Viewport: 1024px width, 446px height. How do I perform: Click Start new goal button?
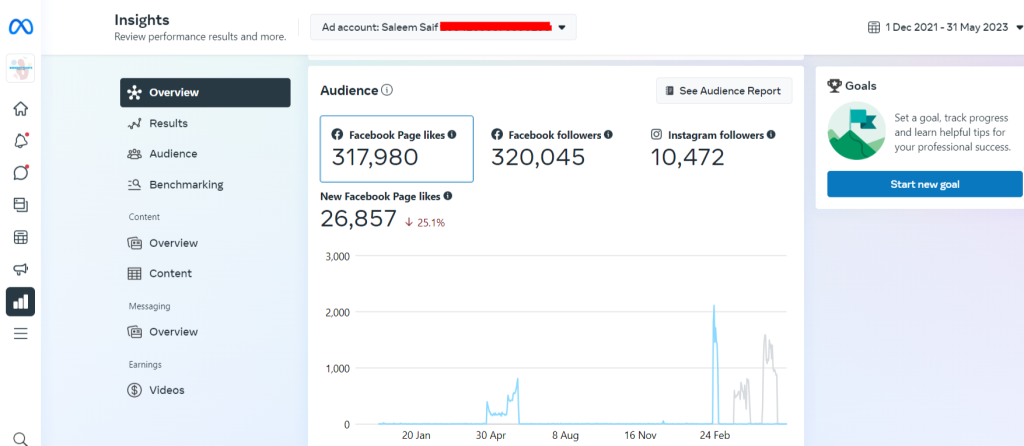click(924, 184)
